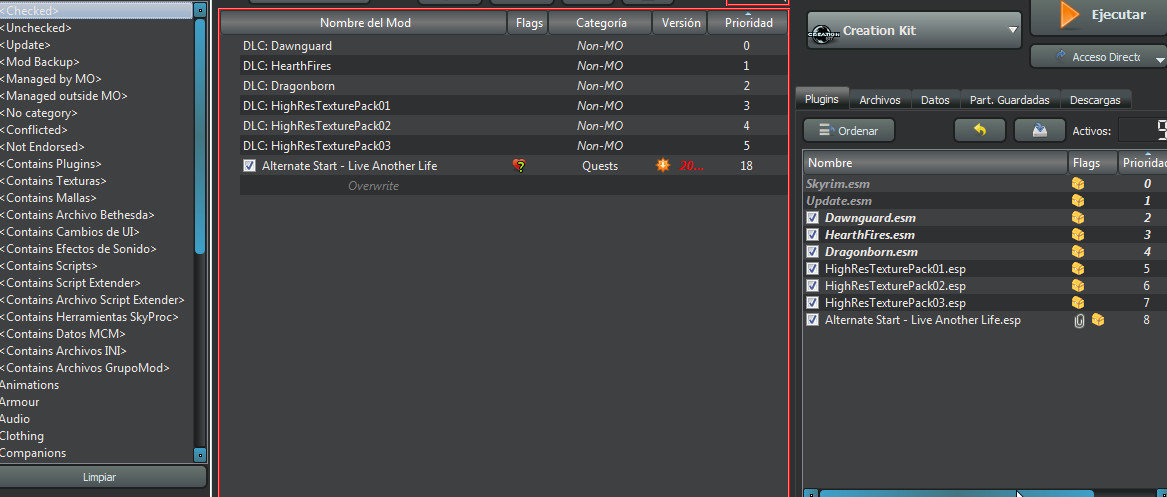Click the orange play icon on Ejecutar
This screenshot has height=497, width=1167.
(1070, 15)
